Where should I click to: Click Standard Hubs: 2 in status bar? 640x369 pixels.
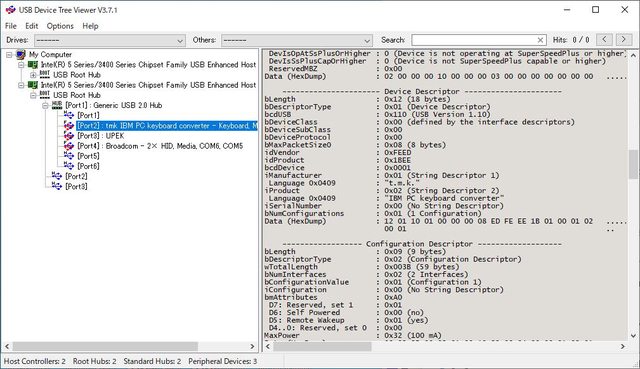pyautogui.click(x=152, y=361)
